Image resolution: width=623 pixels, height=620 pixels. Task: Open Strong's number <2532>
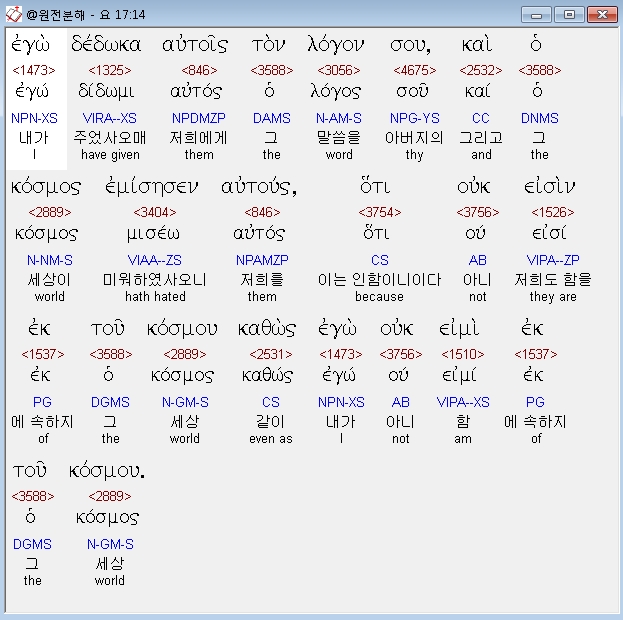point(481,70)
